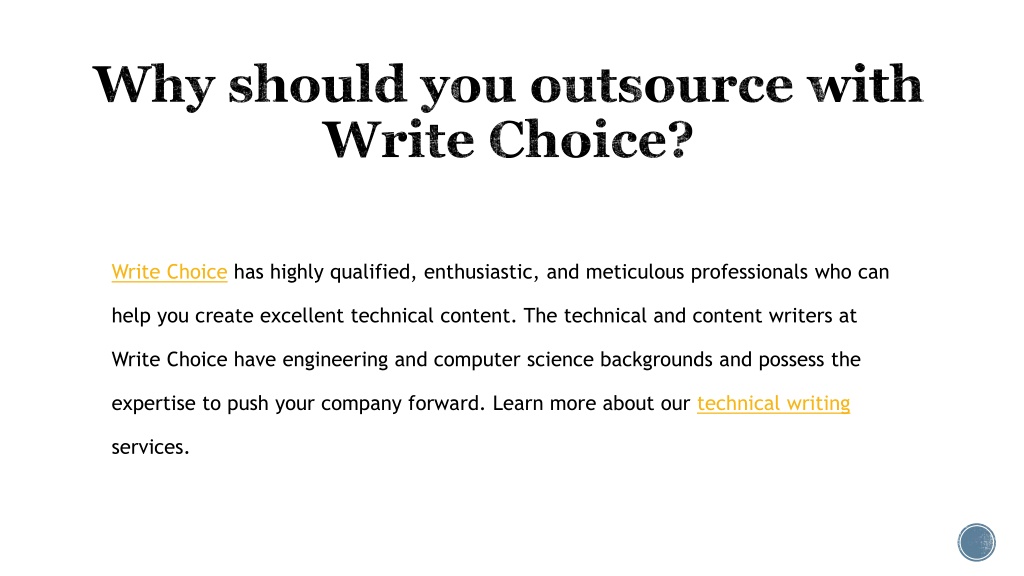Click the word Why in the heading
This screenshot has width=1024, height=576.
[x=154, y=87]
